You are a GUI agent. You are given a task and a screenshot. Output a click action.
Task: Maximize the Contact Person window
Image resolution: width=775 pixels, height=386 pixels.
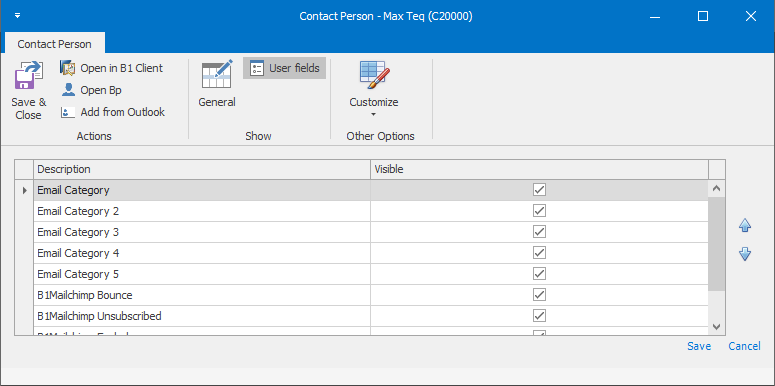(703, 16)
